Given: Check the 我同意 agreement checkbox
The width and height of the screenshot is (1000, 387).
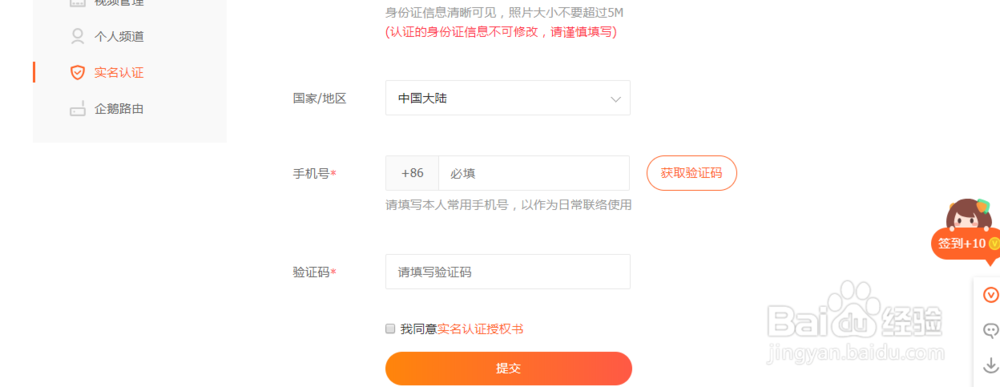Looking at the screenshot, I should pyautogui.click(x=390, y=329).
